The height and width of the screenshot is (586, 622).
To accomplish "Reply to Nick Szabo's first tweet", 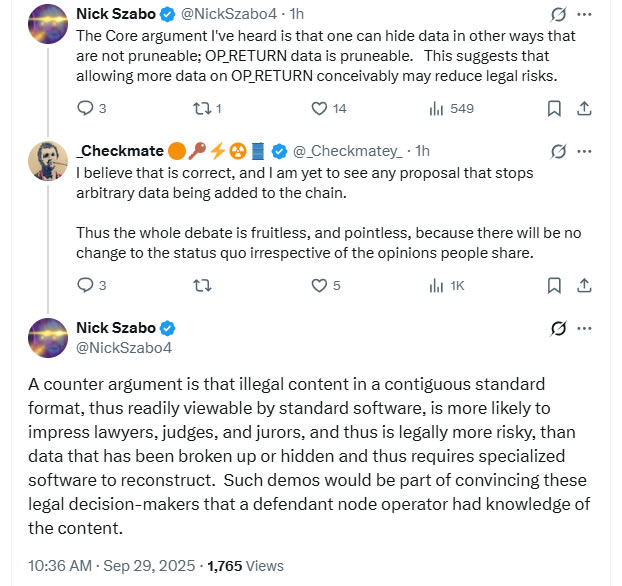I will point(85,108).
